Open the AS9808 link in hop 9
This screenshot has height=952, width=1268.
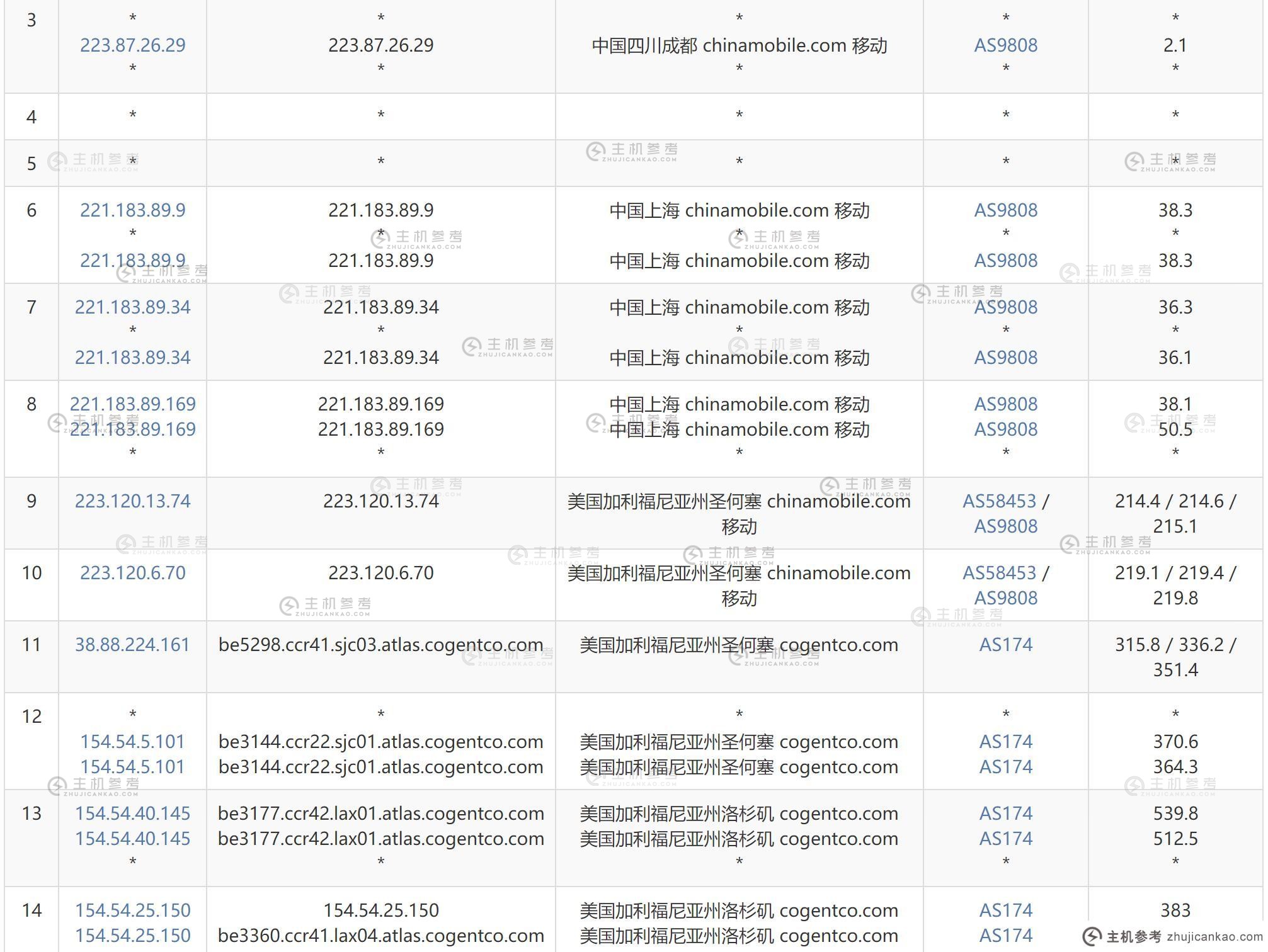coord(1005,526)
